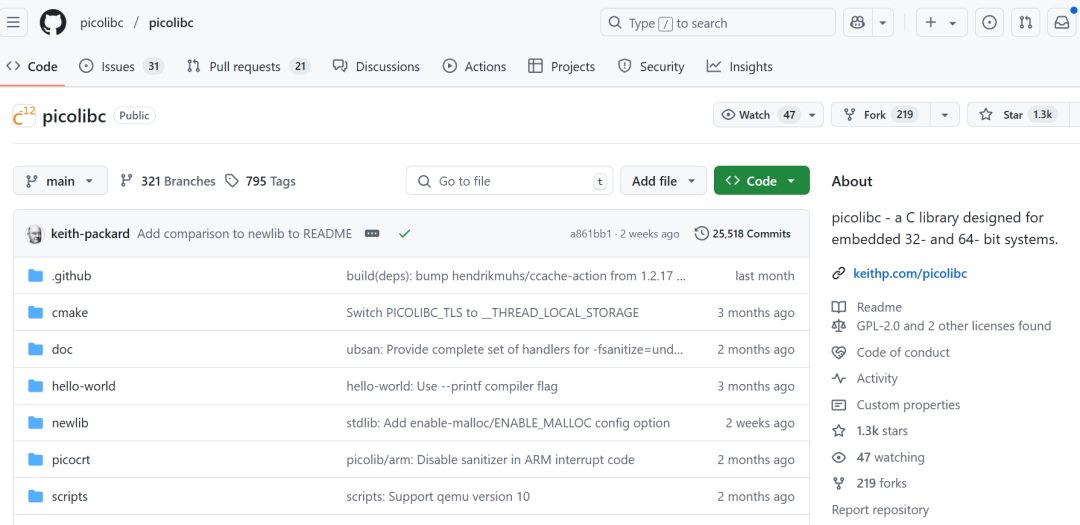Open the Discussions tab
The image size is (1080, 525).
(x=376, y=67)
